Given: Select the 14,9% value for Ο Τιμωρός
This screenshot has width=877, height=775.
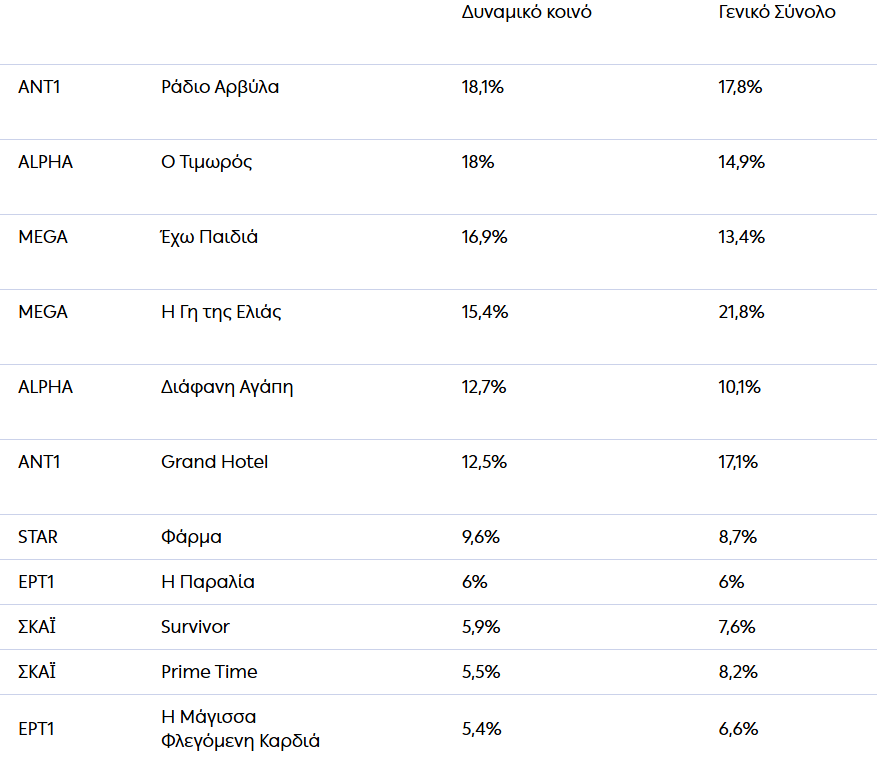Looking at the screenshot, I should (740, 162).
